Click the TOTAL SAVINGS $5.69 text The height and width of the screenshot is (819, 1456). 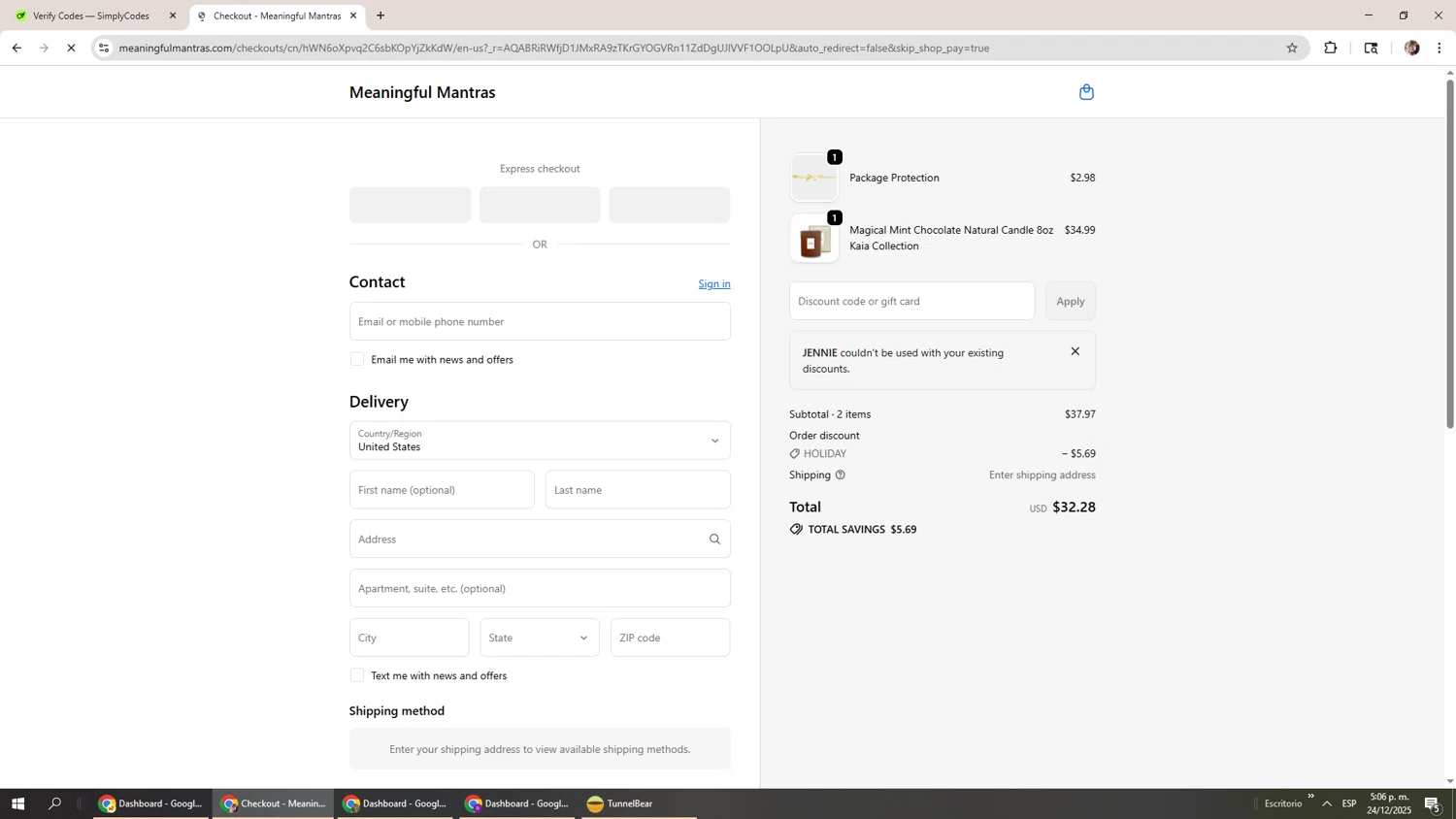pyautogui.click(x=863, y=530)
